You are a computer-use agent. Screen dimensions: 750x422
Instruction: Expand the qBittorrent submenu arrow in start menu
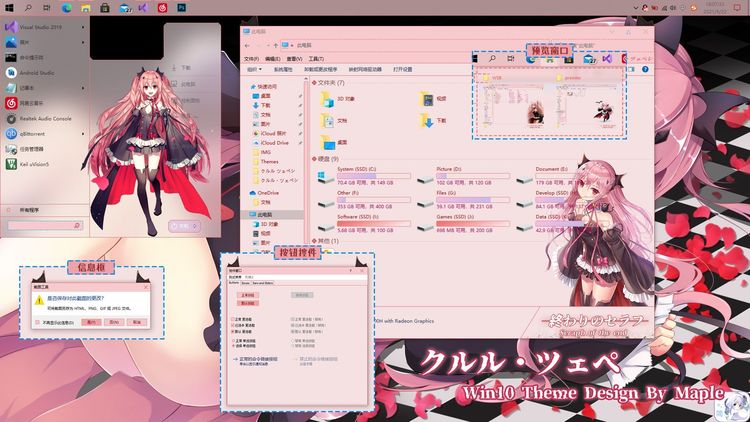pos(83,134)
